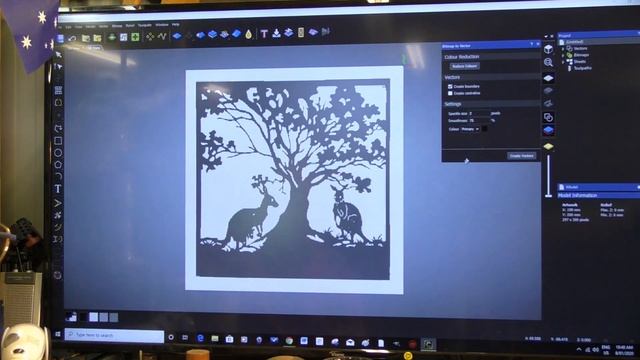Open the Window menu

coord(162,25)
